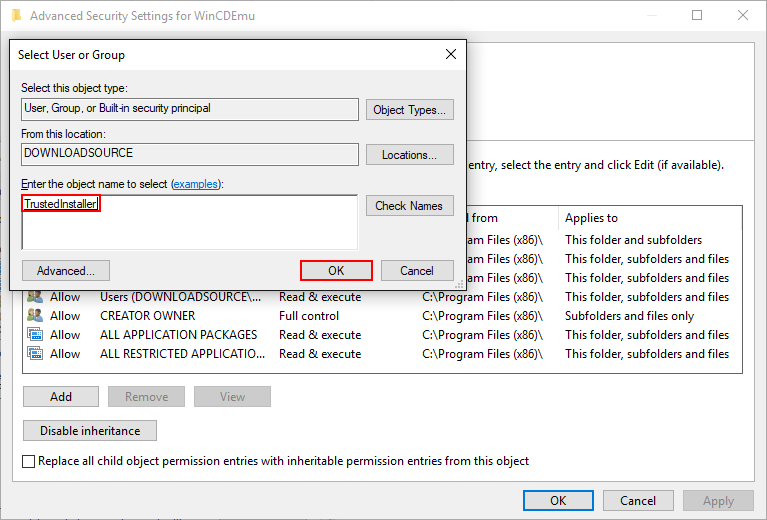Click the users icon beside CREATOR OWNER

click(35, 316)
